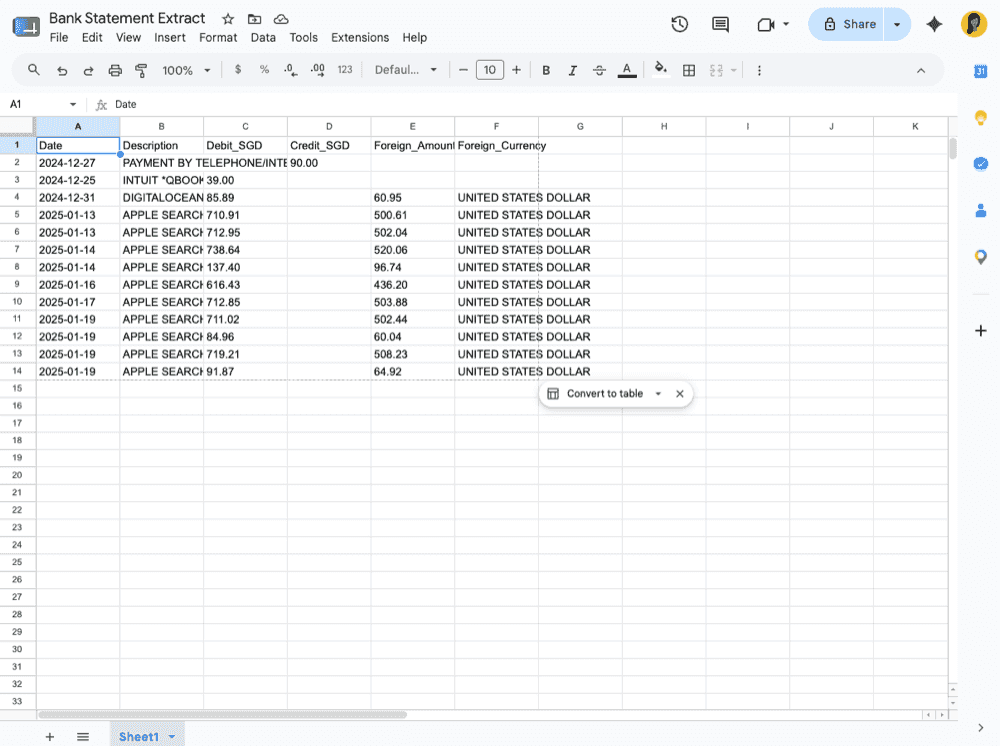Activate the paint format tool
1000x746 pixels.
tap(141, 70)
